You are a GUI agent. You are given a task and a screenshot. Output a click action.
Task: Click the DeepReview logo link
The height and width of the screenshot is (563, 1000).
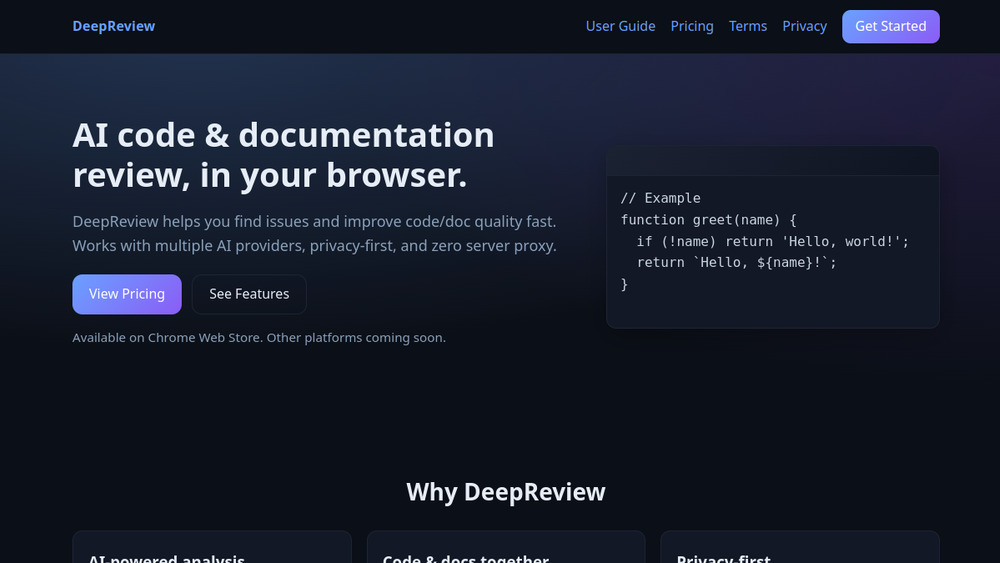point(114,26)
